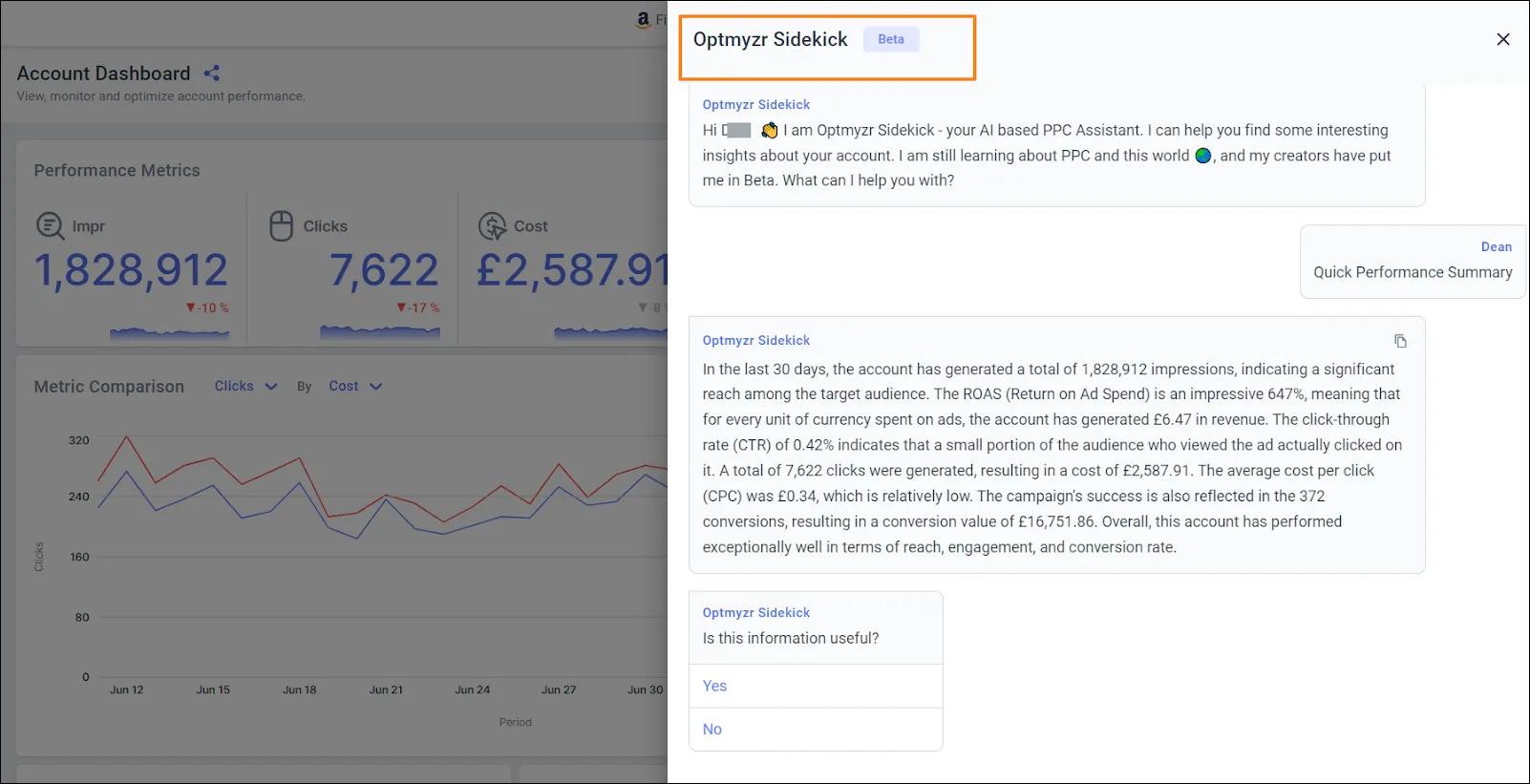Viewport: 1530px width, 784px height.
Task: Click the Clicks sparkline chart
Action: click(380, 332)
